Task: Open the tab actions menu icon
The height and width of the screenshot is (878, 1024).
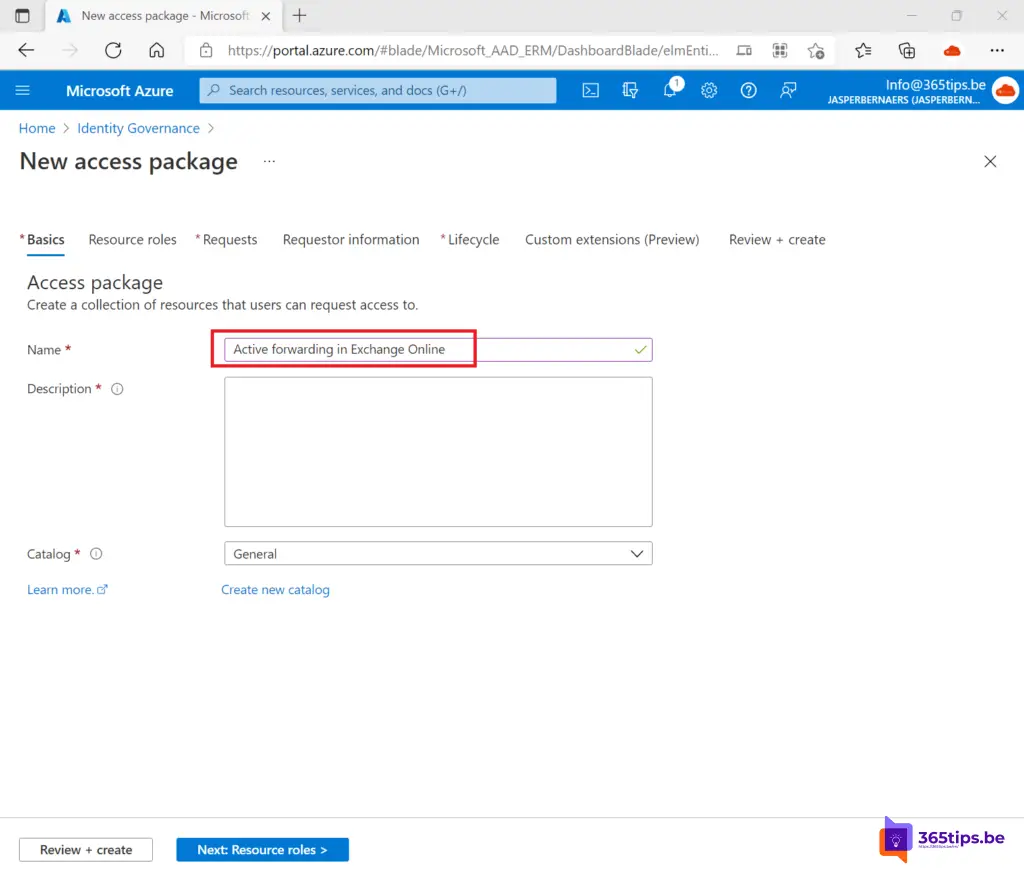Action: [22, 16]
